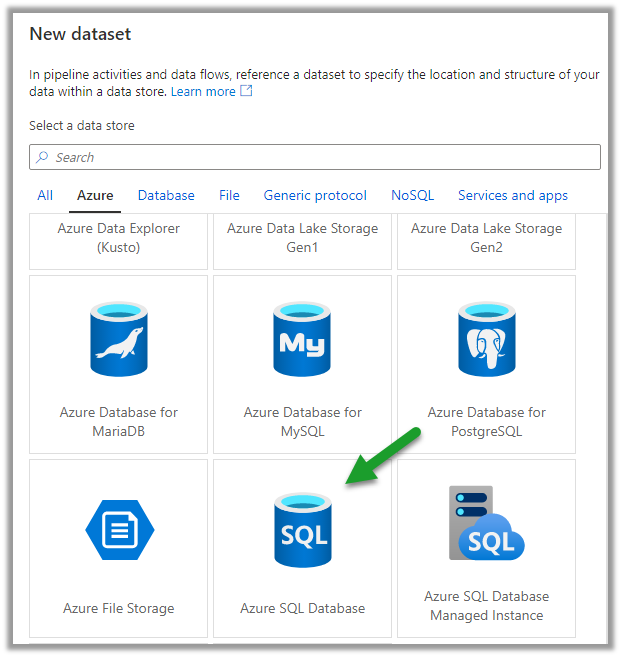Open the Generic protocol tab
The width and height of the screenshot is (621, 657).
(315, 195)
